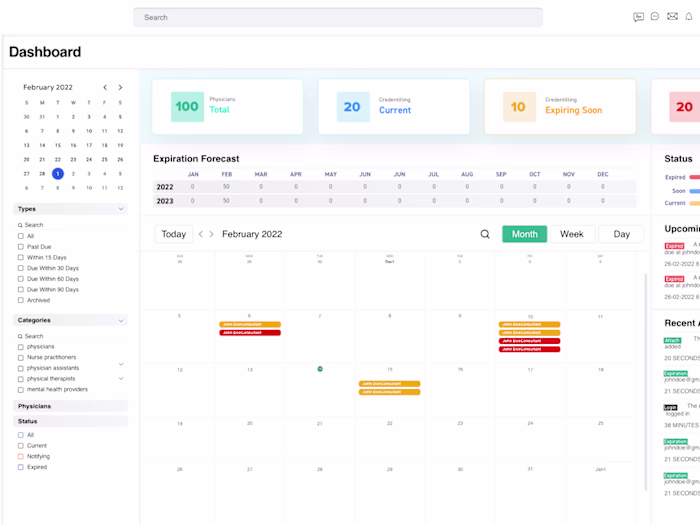Open red event on day 6
The width and height of the screenshot is (700, 525).
tap(250, 333)
